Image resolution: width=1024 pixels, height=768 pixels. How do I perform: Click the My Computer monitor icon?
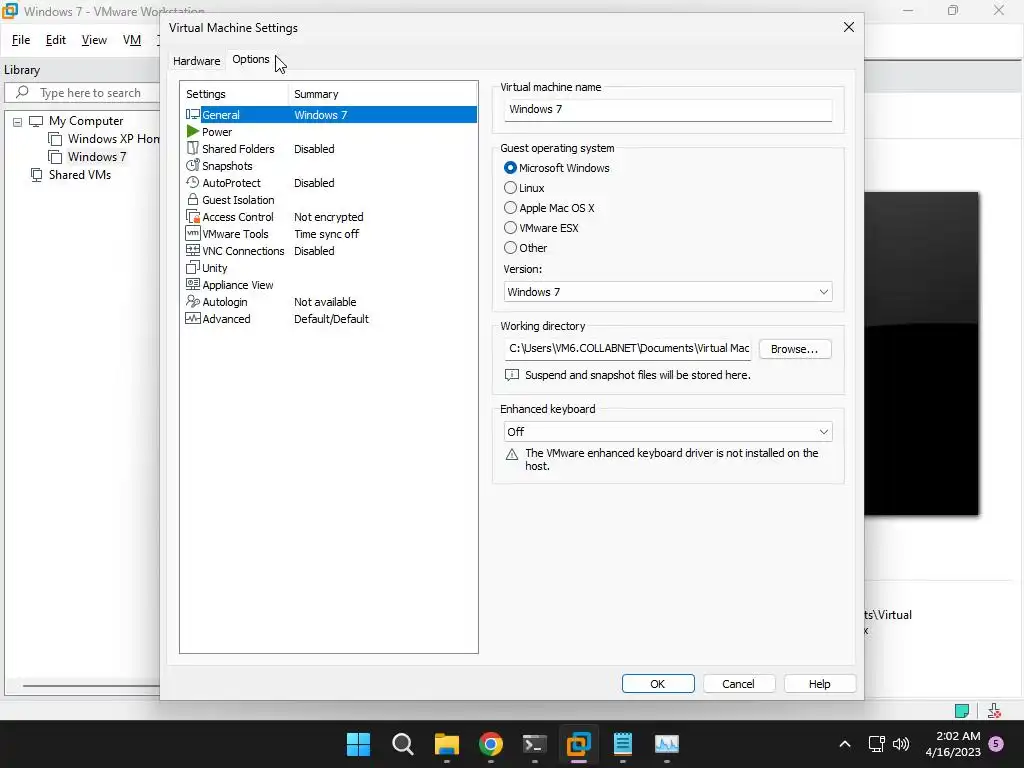[x=36, y=121]
